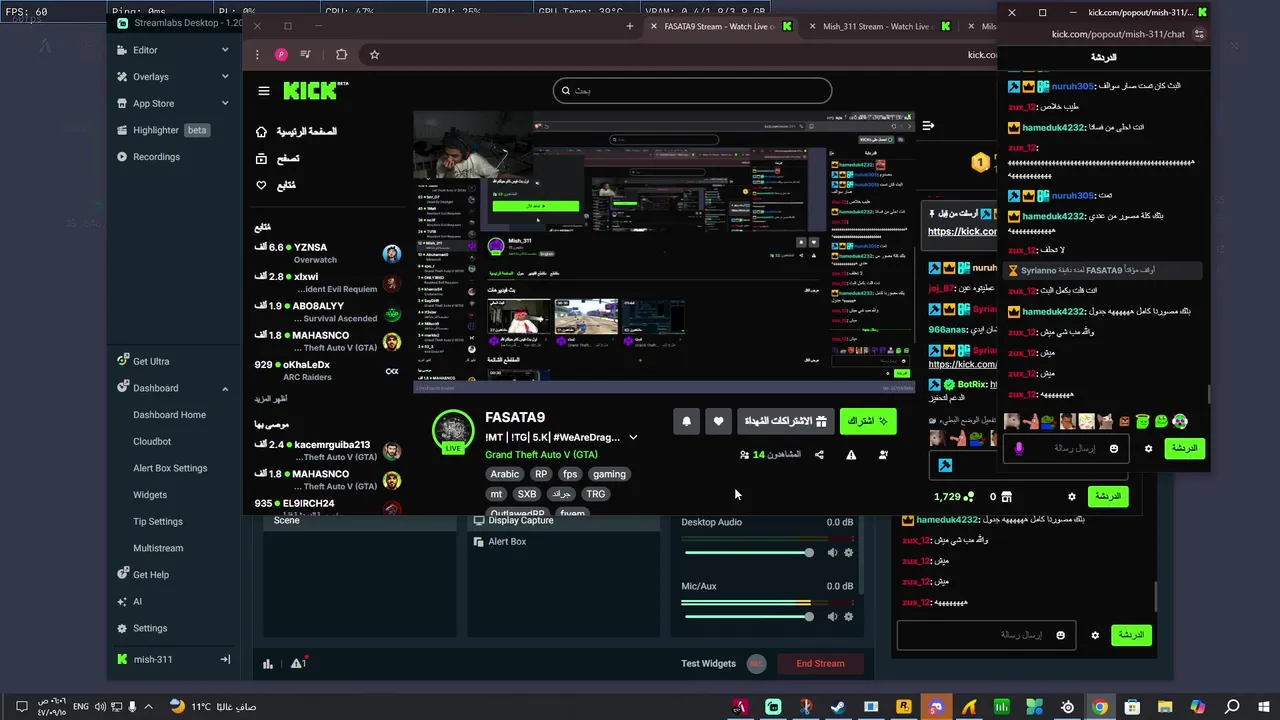Adjust the Desktop Audio volume slider
Viewport: 1280px width, 720px height.
747,553
